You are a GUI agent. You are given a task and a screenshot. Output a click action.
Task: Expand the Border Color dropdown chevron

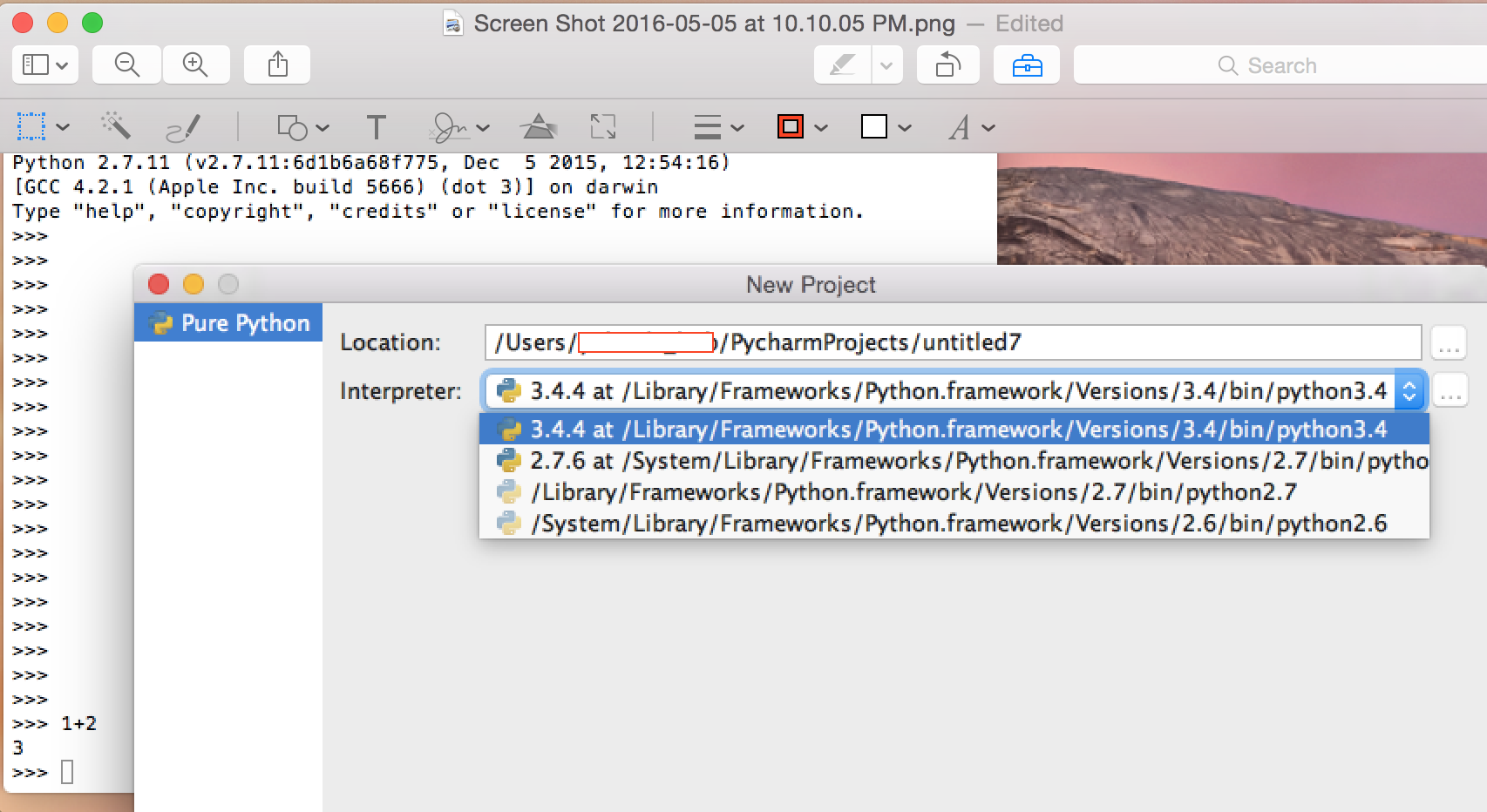821,128
